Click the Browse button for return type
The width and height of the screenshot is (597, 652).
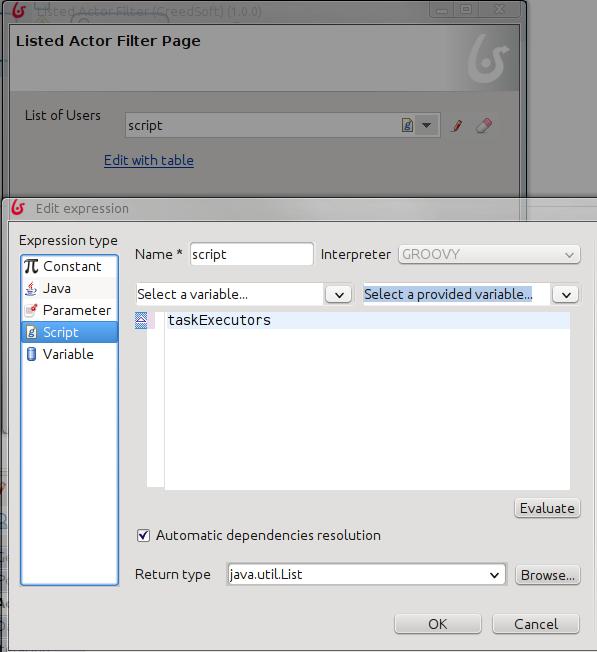[x=548, y=575]
